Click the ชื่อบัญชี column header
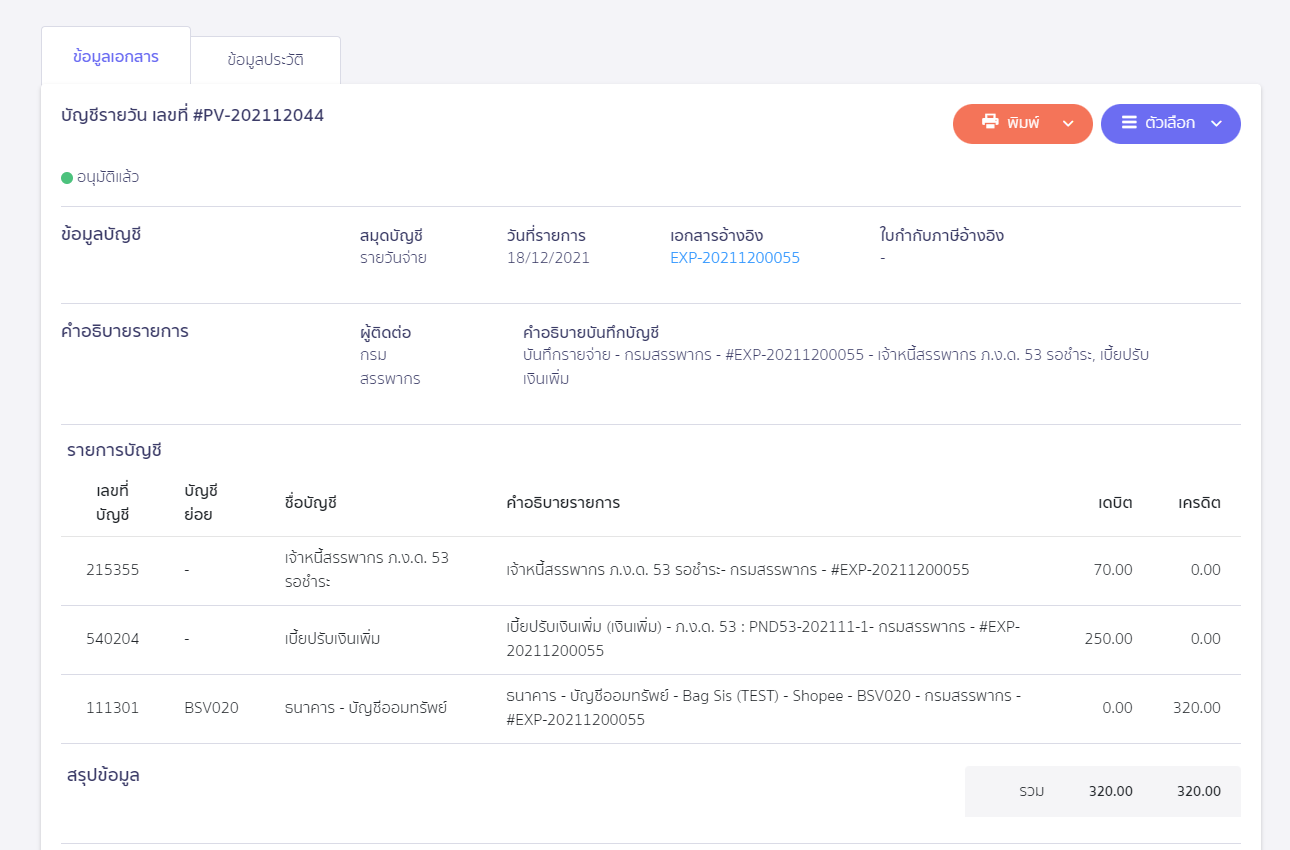Image resolution: width=1290 pixels, height=850 pixels. click(310, 503)
